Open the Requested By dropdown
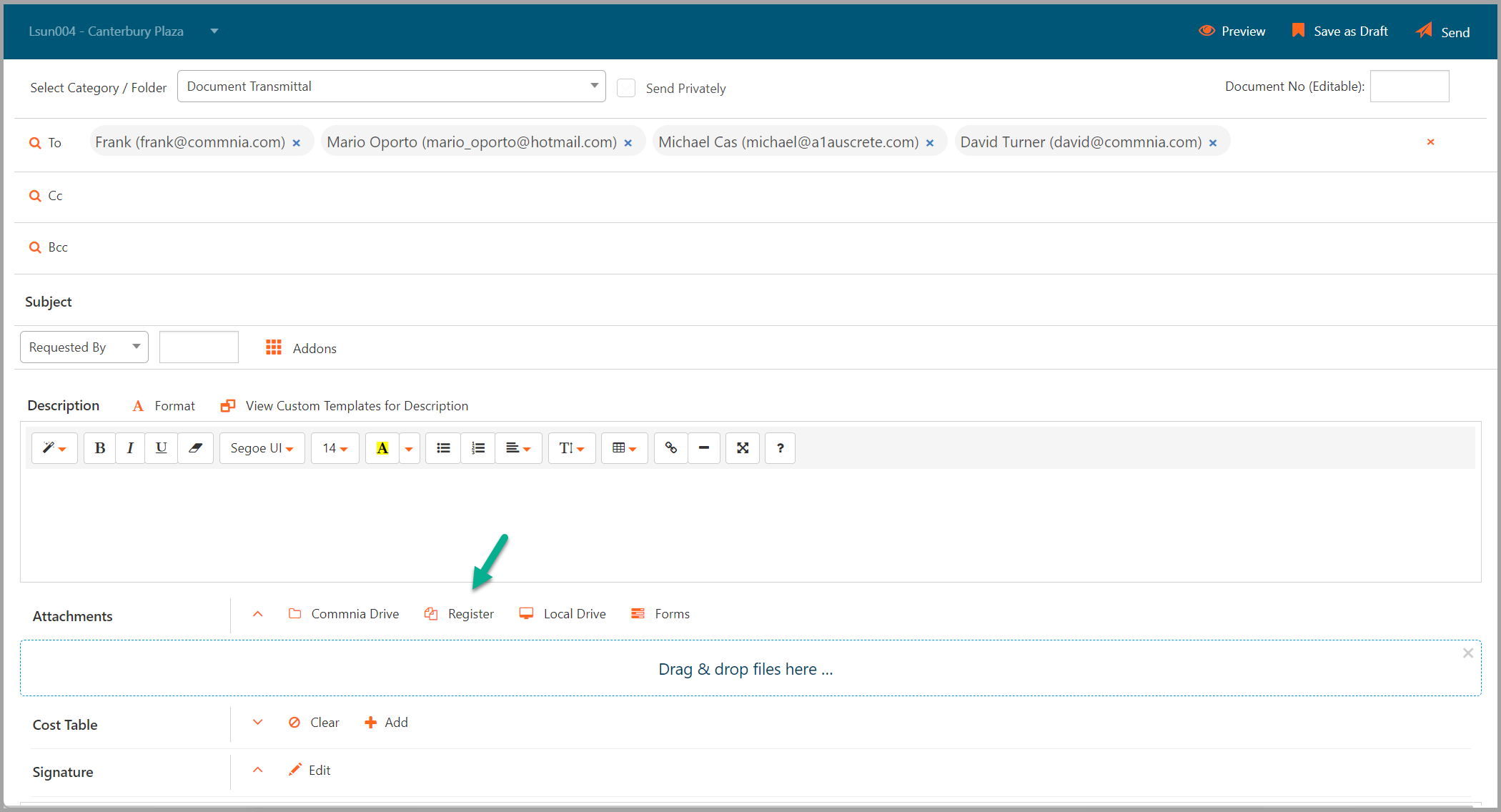The width and height of the screenshot is (1501, 812). (84, 347)
